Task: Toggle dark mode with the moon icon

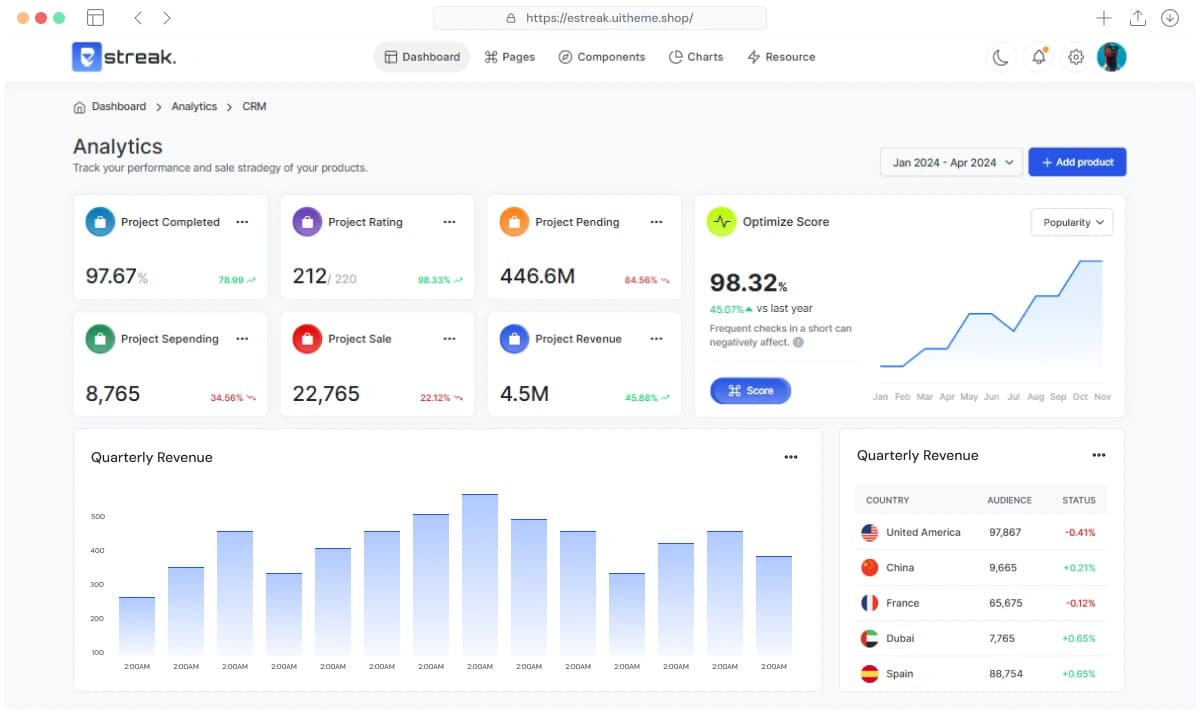Action: click(1000, 57)
